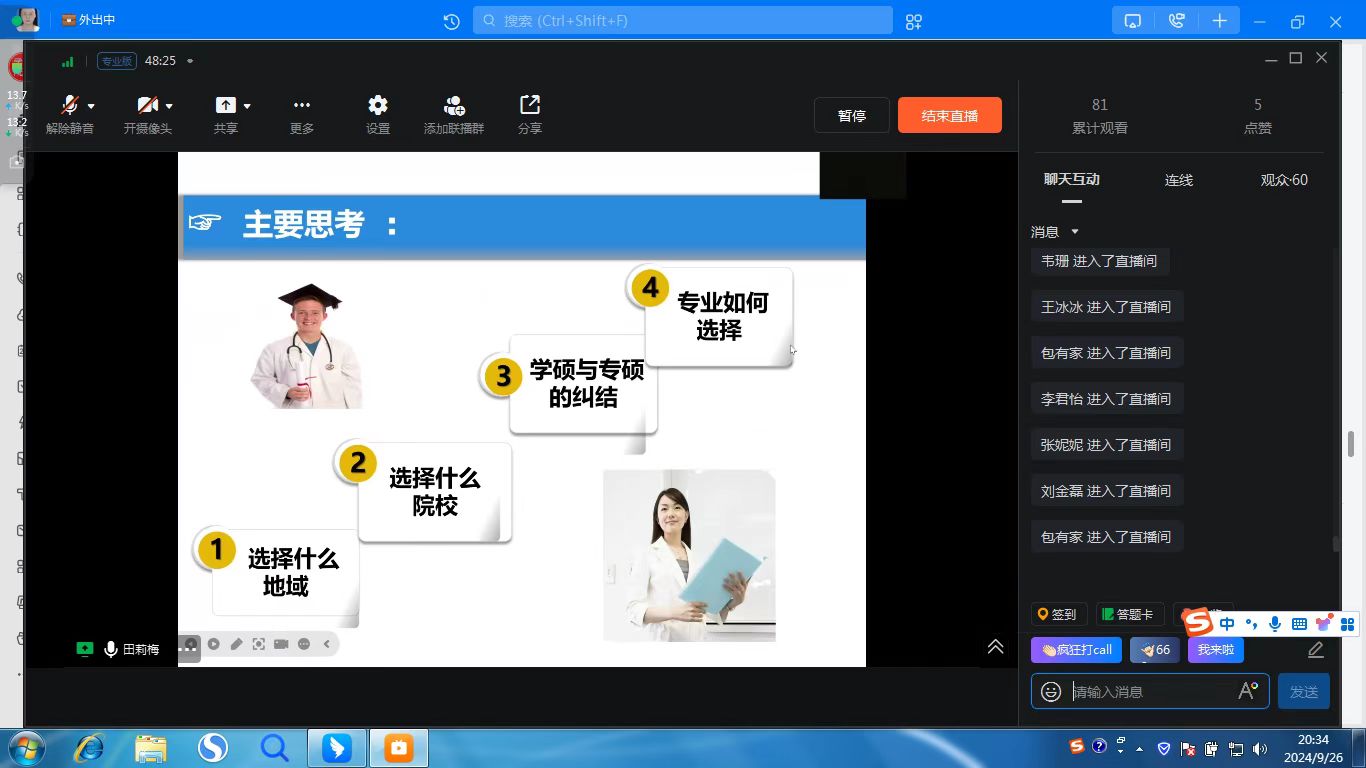1366x768 pixels.
Task: Select the pencil annotation tool on slide toolbar
Action: (x=236, y=644)
